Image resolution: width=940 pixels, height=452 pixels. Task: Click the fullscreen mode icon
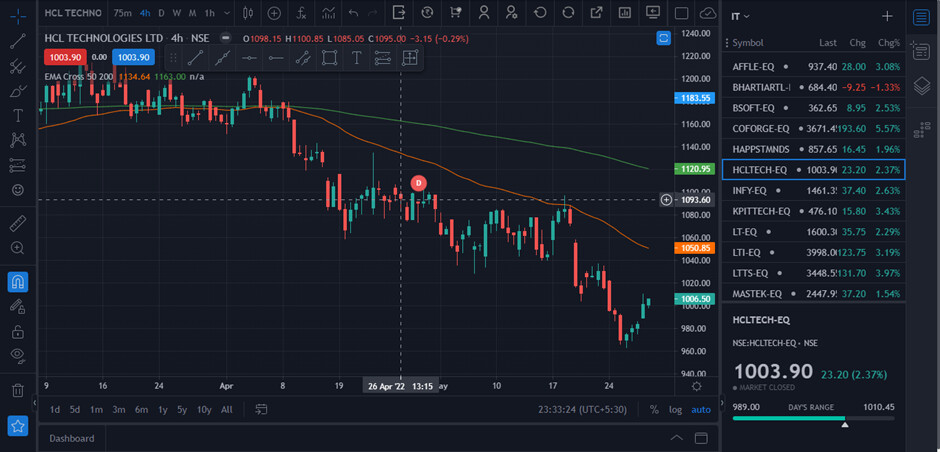[681, 13]
